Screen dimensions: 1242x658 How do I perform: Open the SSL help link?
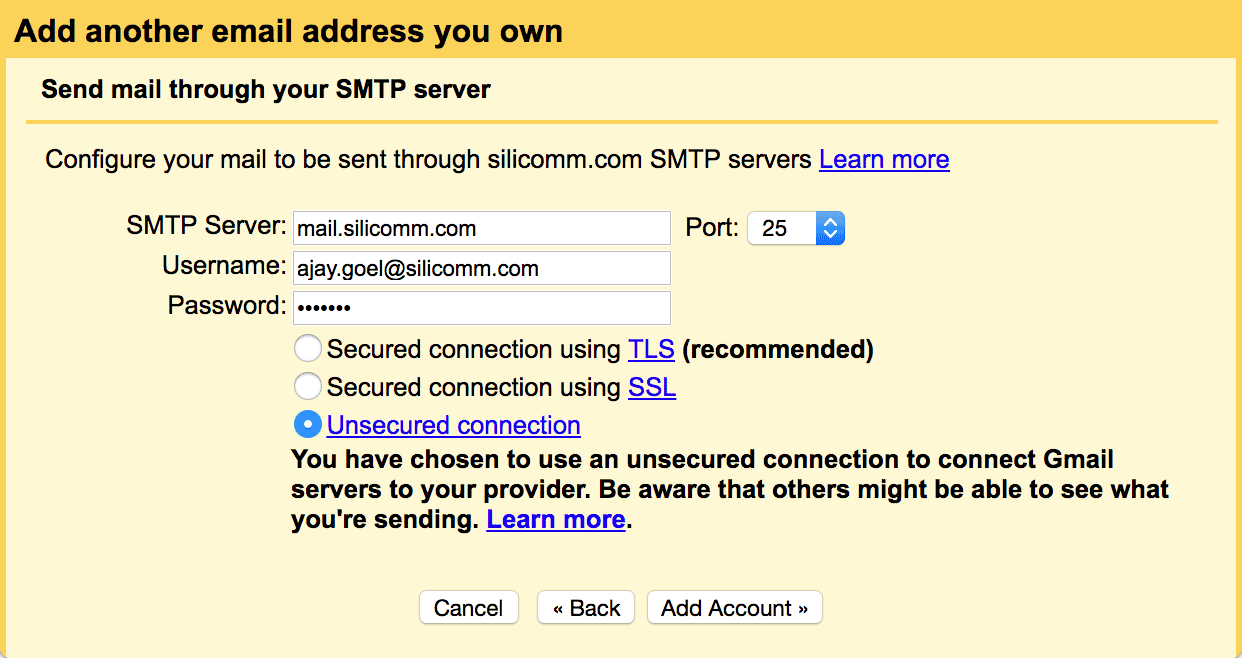(651, 387)
